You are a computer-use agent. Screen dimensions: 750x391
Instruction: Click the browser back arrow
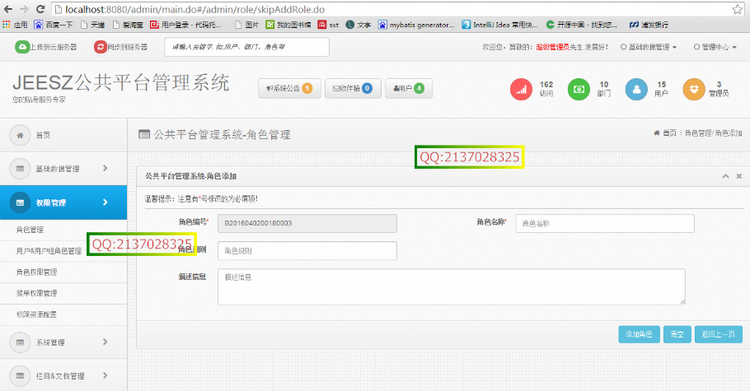pyautogui.click(x=8, y=9)
